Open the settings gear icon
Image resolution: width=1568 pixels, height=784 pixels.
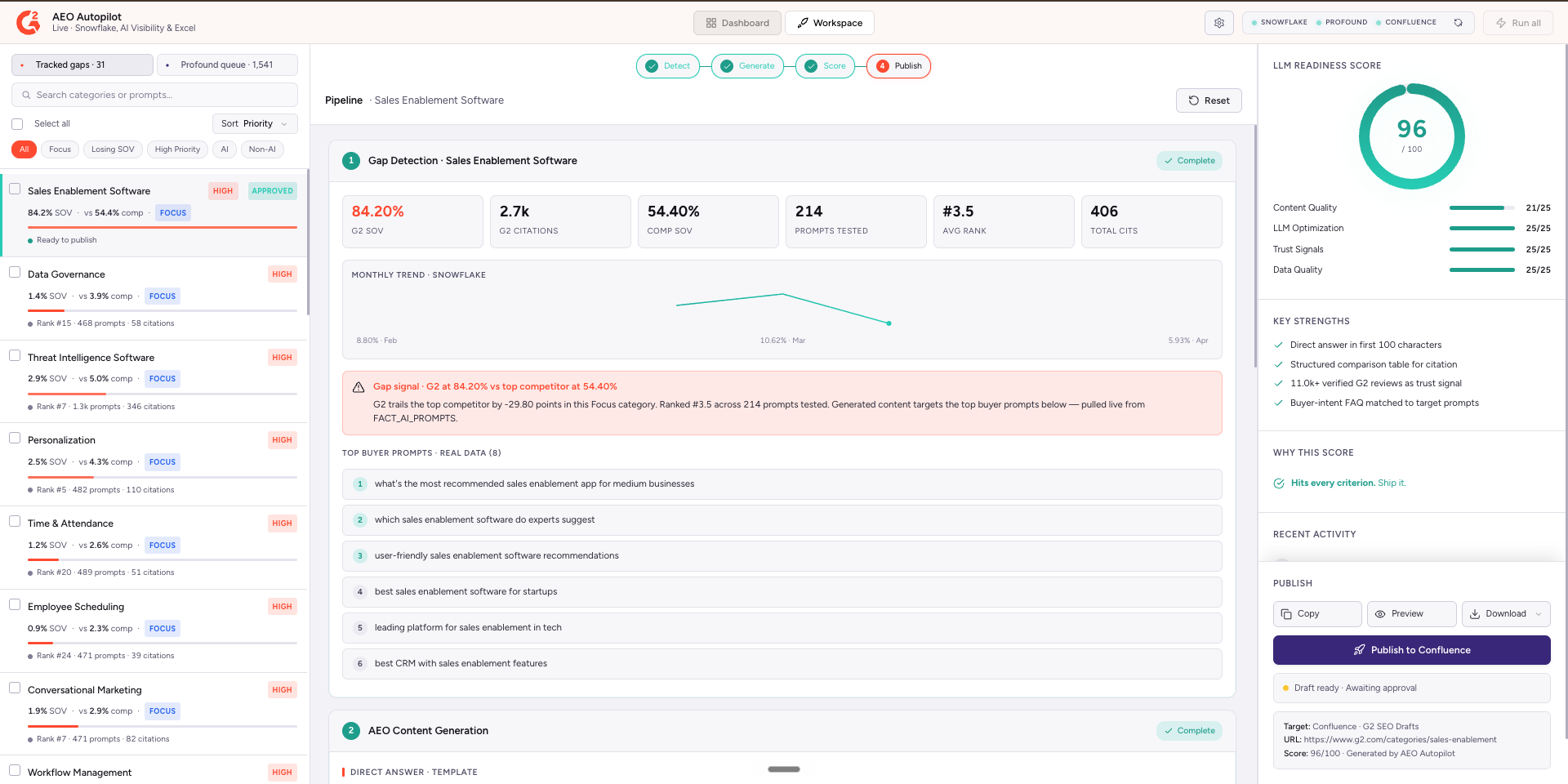pyautogui.click(x=1218, y=23)
